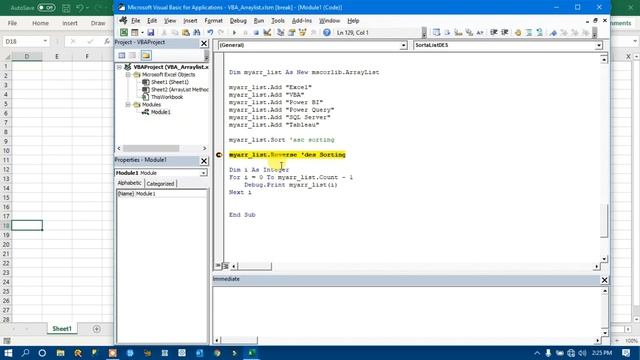Toggle AutoSave switch in Excel
Image resolution: width=640 pixels, height=360 pixels.
point(46,7)
